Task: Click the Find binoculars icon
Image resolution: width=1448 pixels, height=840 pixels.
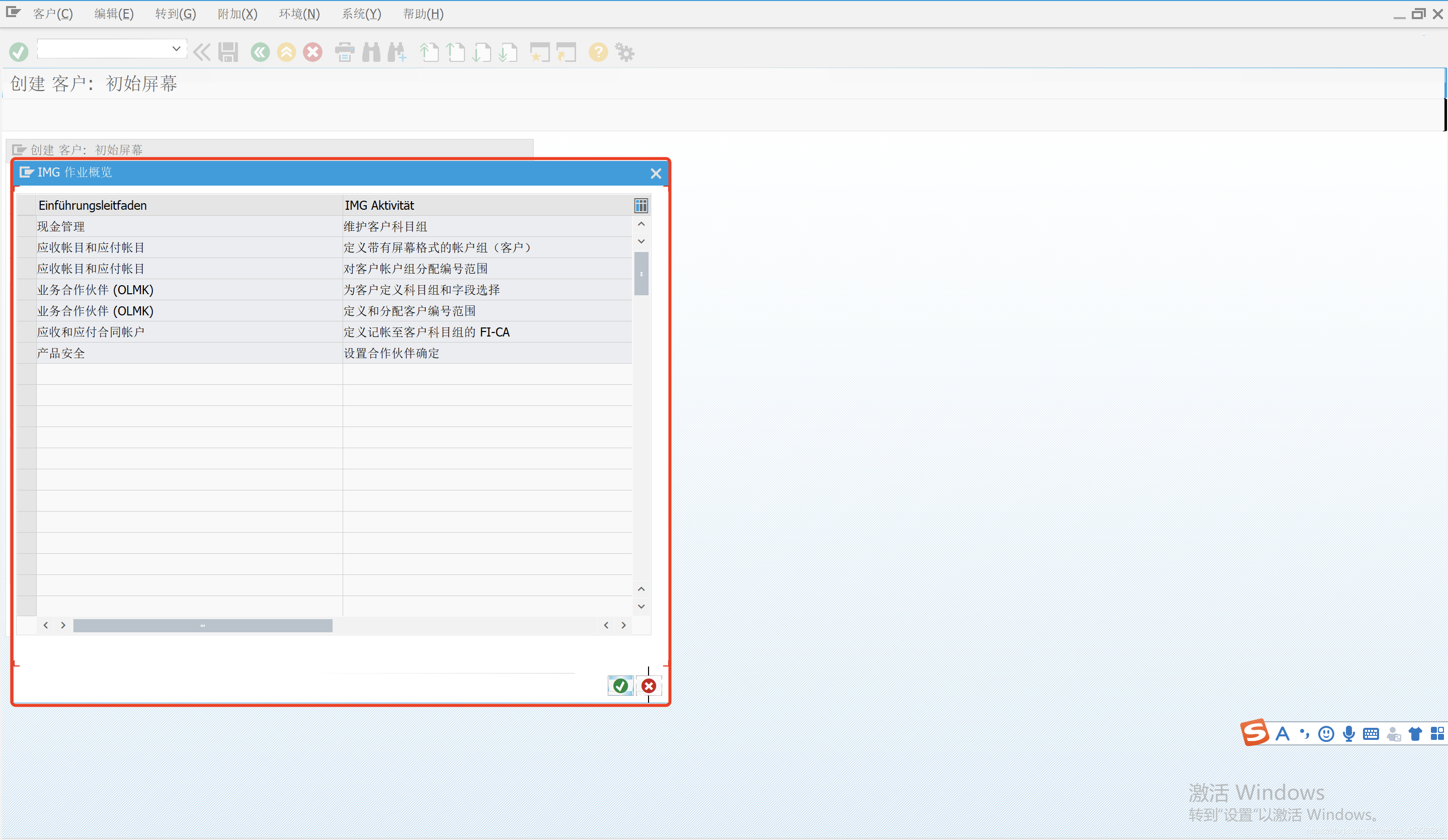Action: (371, 52)
